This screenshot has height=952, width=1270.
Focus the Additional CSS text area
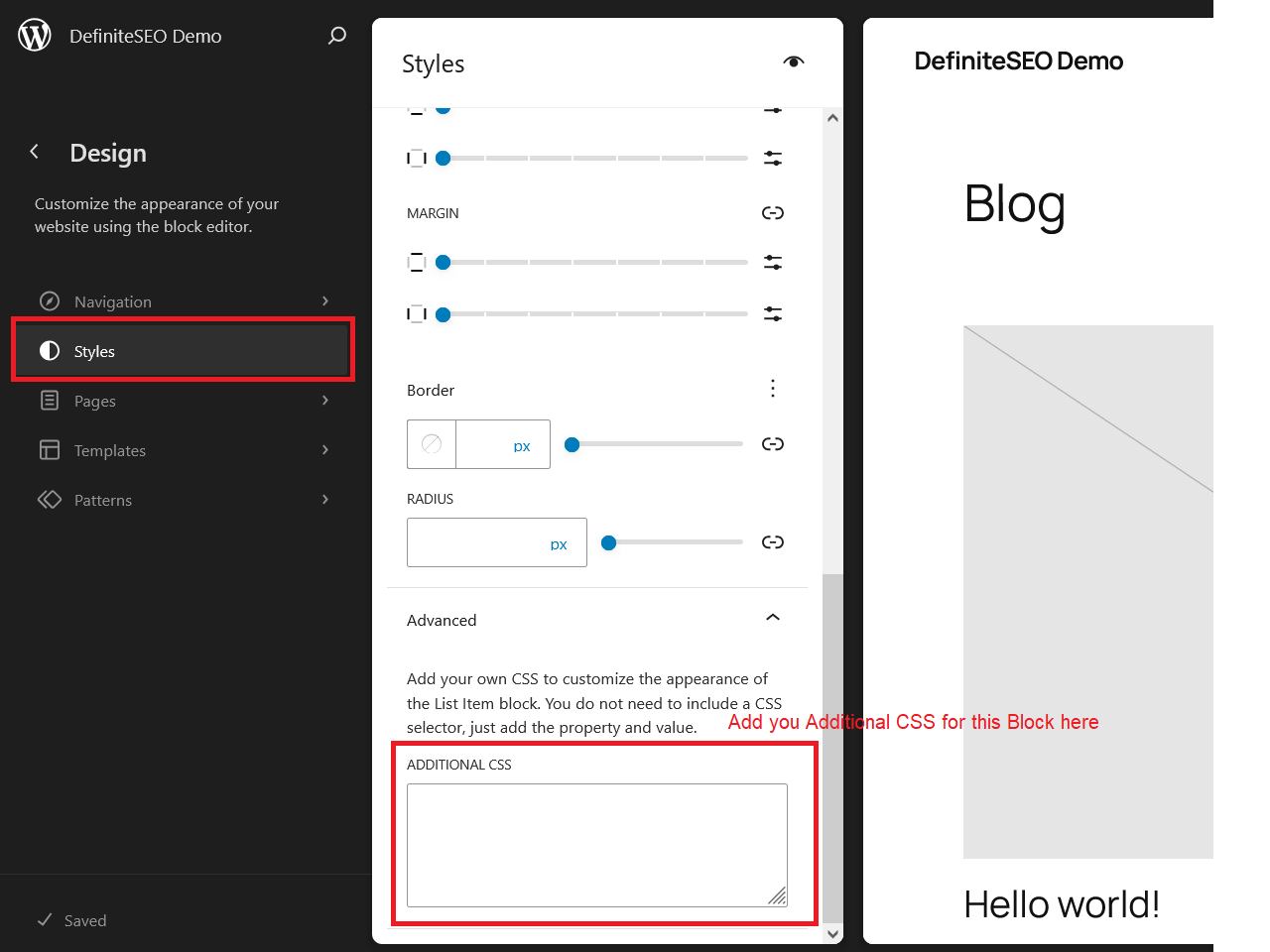(x=597, y=845)
